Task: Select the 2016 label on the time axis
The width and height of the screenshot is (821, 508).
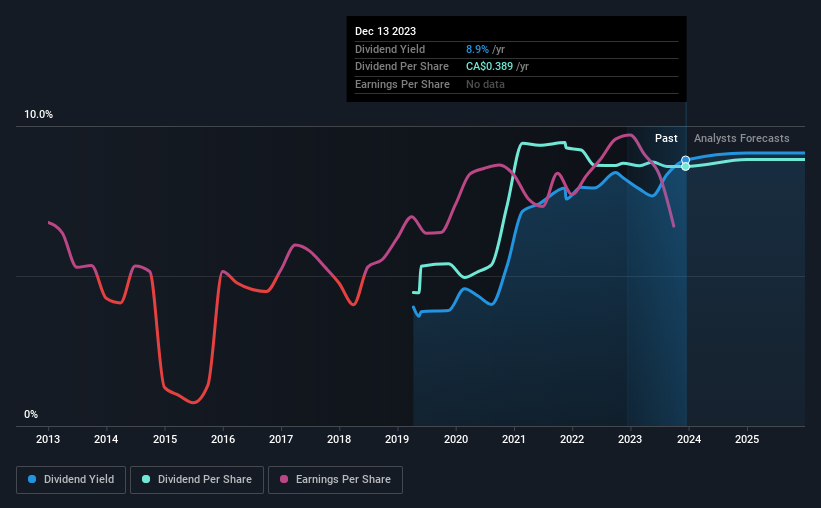Action: (223, 439)
